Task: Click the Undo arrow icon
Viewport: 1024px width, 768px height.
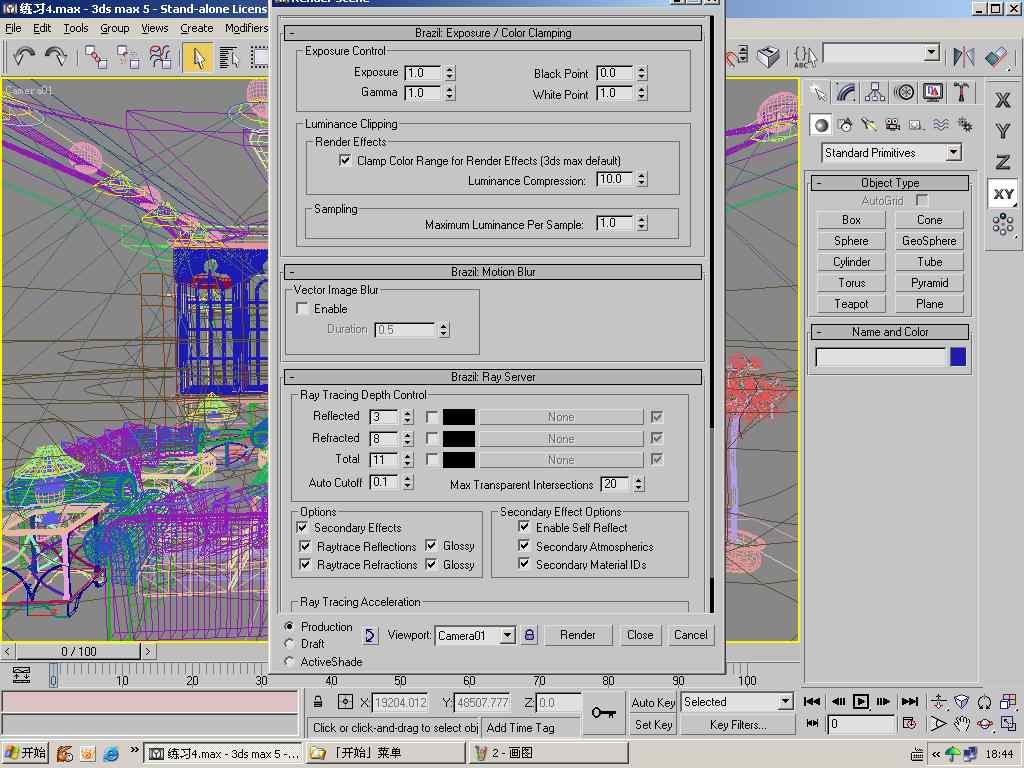Action: click(x=24, y=57)
